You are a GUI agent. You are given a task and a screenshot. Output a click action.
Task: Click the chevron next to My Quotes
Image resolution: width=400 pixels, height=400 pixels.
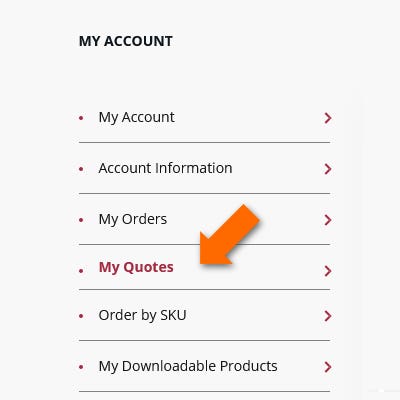[328, 271]
